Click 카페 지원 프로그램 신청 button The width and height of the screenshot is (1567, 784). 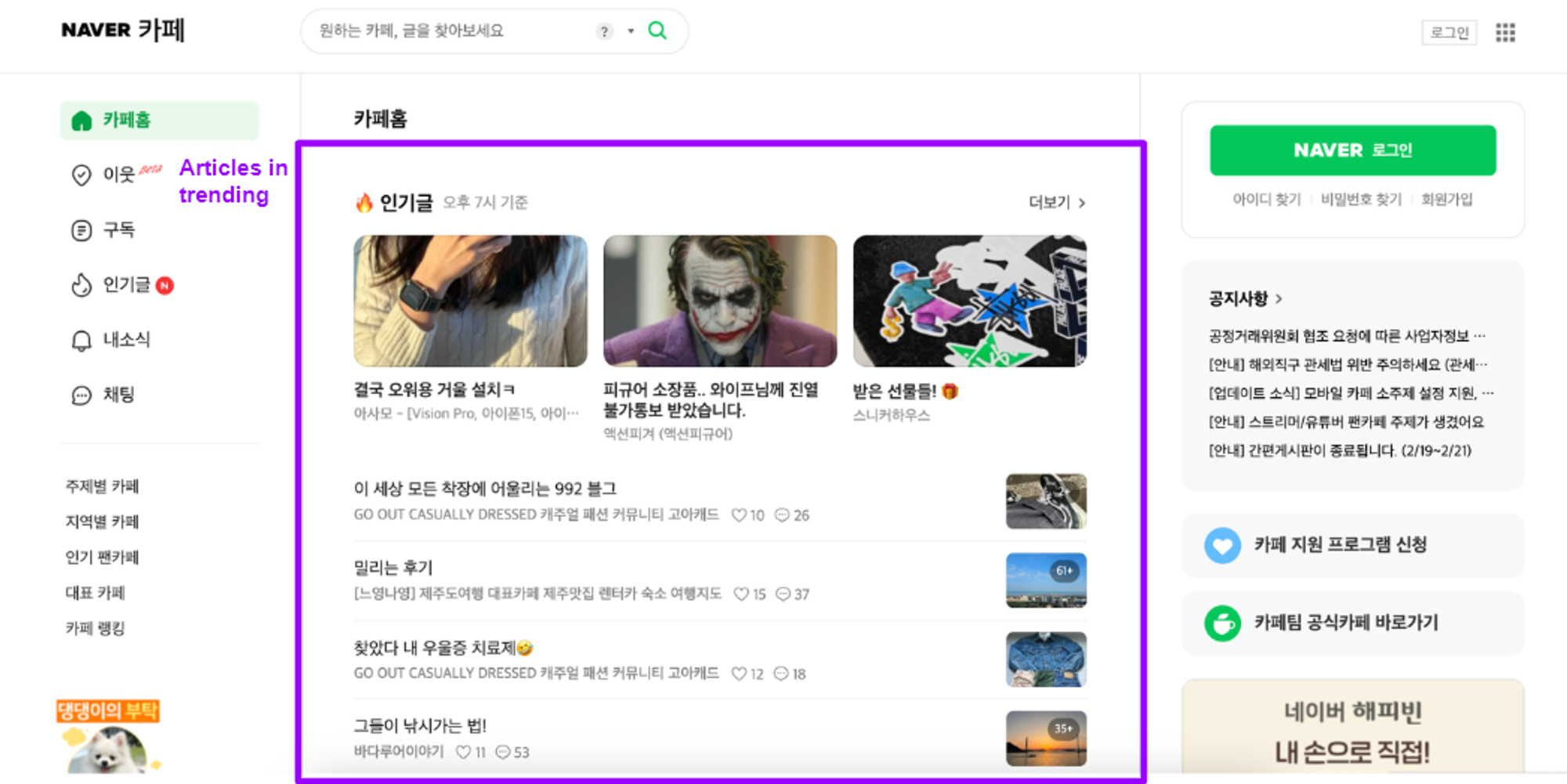[x=1352, y=545]
